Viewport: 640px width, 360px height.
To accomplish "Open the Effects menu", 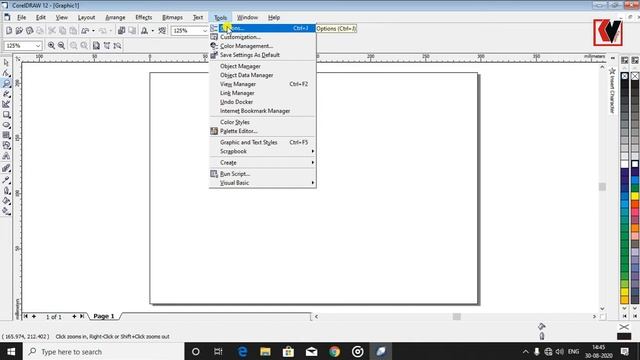I will point(143,18).
